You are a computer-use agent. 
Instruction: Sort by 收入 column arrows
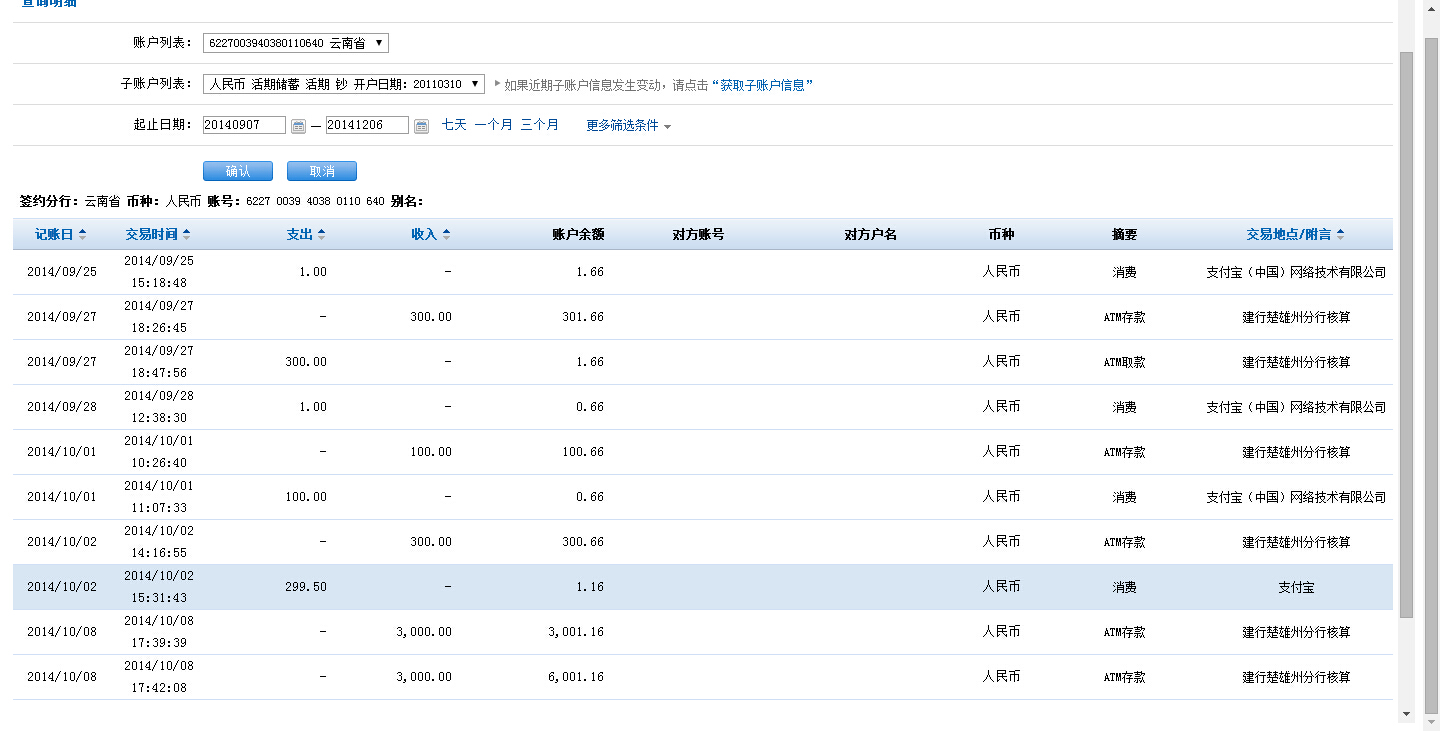point(446,235)
